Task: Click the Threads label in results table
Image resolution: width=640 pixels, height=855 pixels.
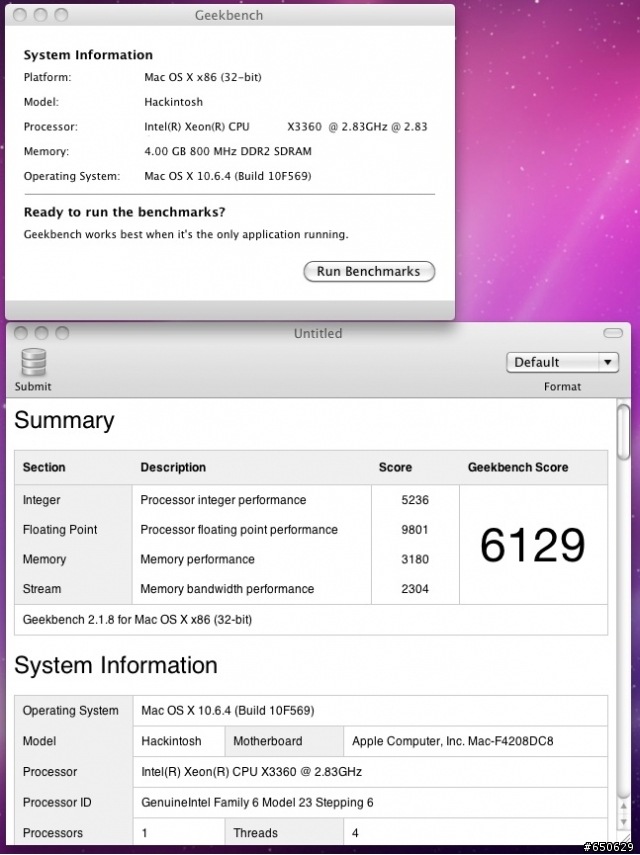Action: [x=255, y=833]
